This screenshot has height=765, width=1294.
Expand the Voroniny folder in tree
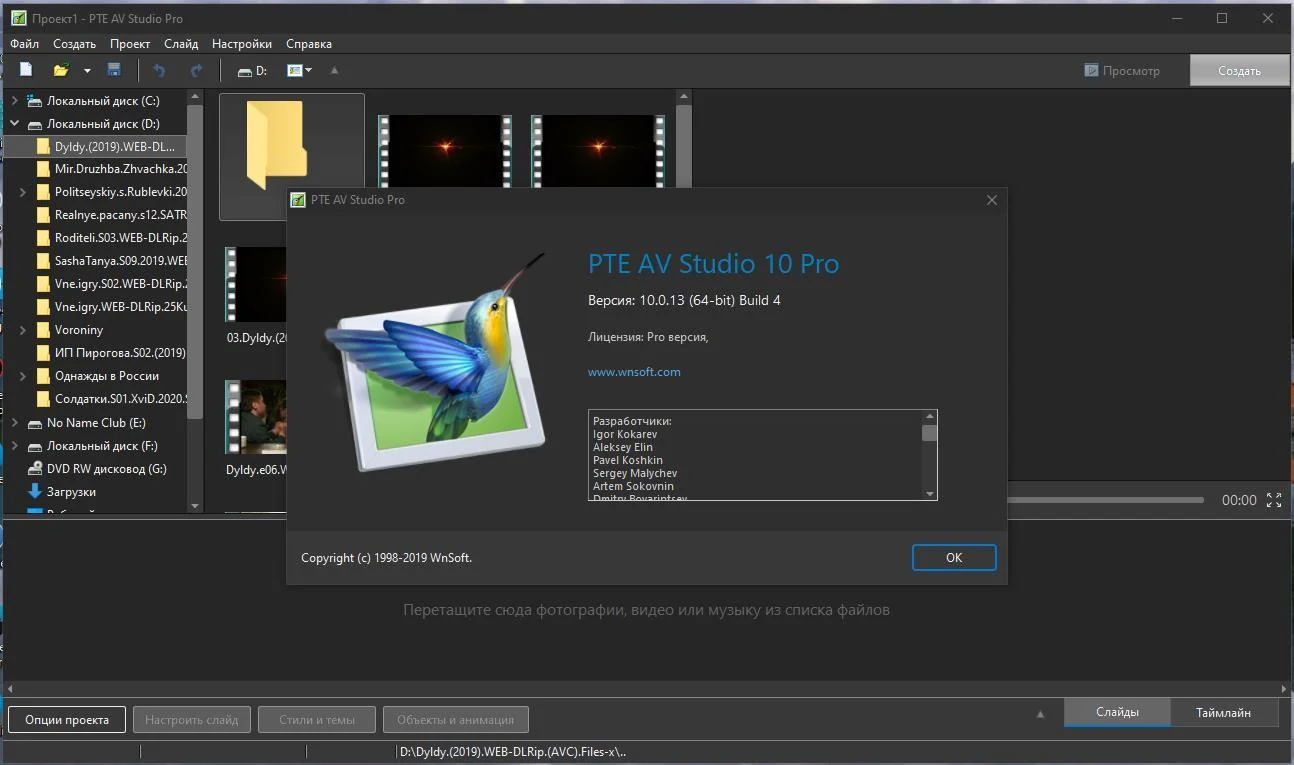[x=23, y=330]
